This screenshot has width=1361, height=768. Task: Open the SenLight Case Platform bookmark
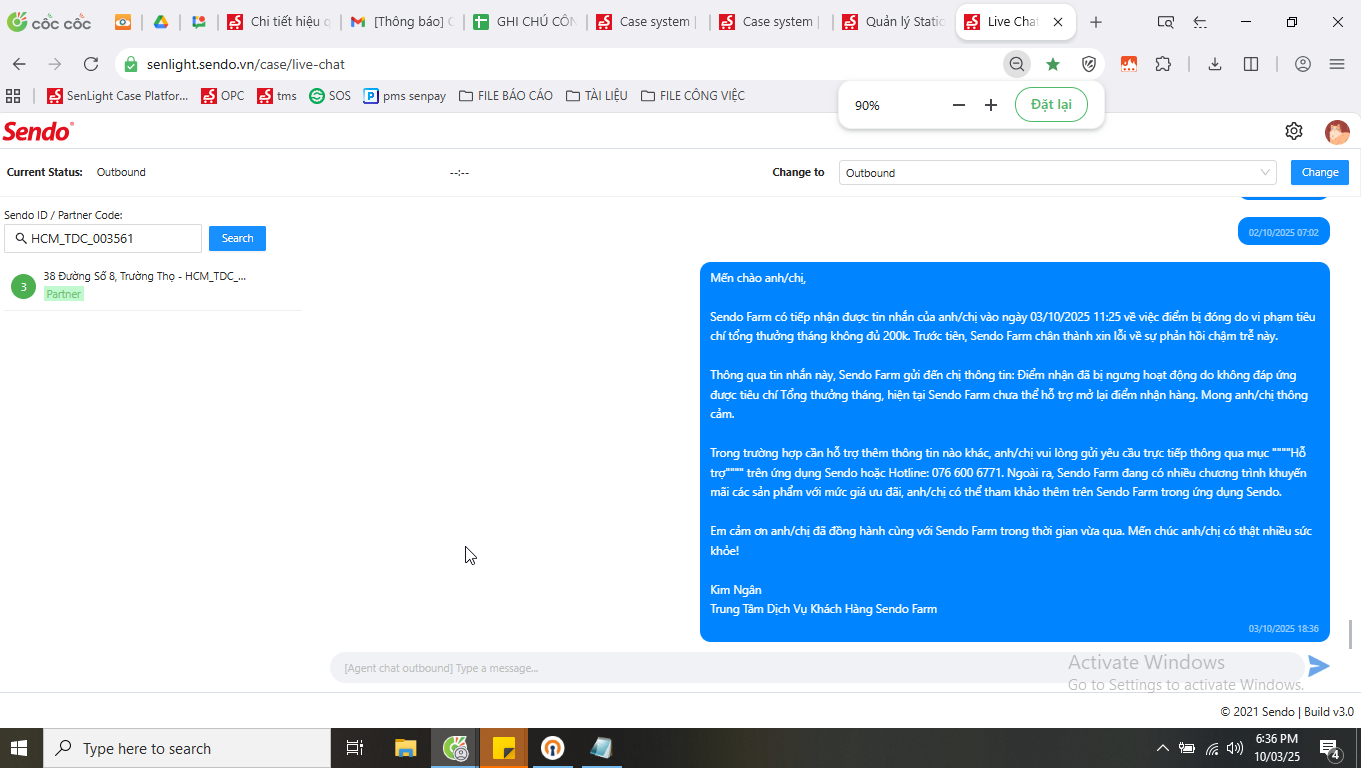[118, 96]
